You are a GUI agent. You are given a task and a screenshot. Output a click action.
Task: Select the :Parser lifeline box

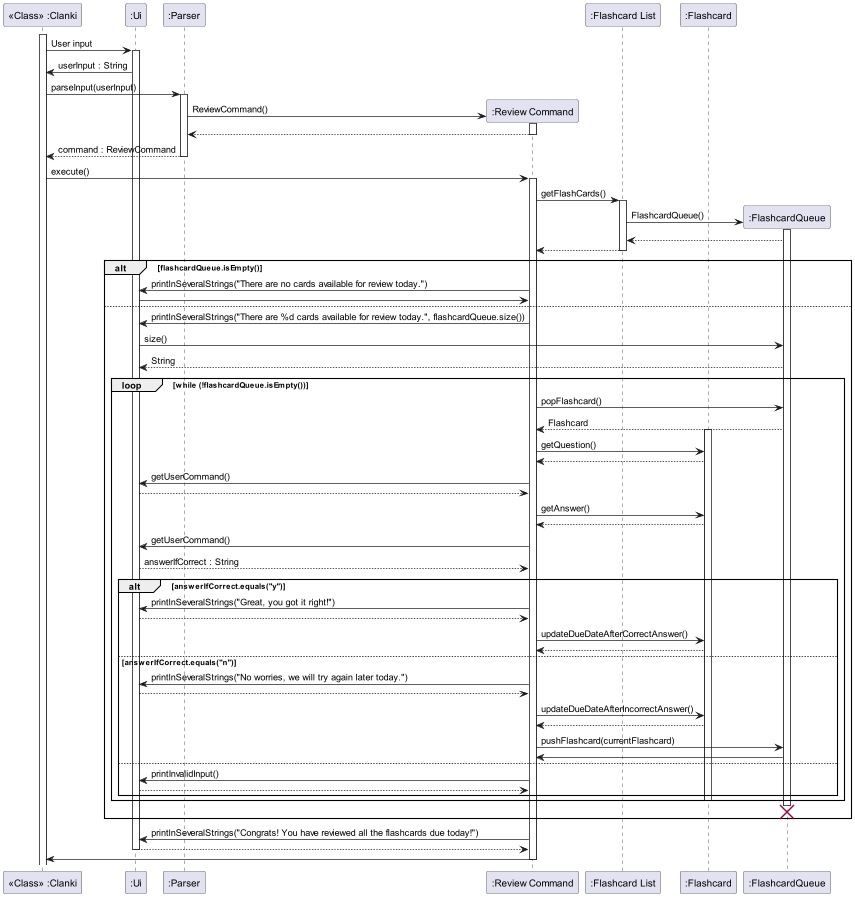coord(184,15)
